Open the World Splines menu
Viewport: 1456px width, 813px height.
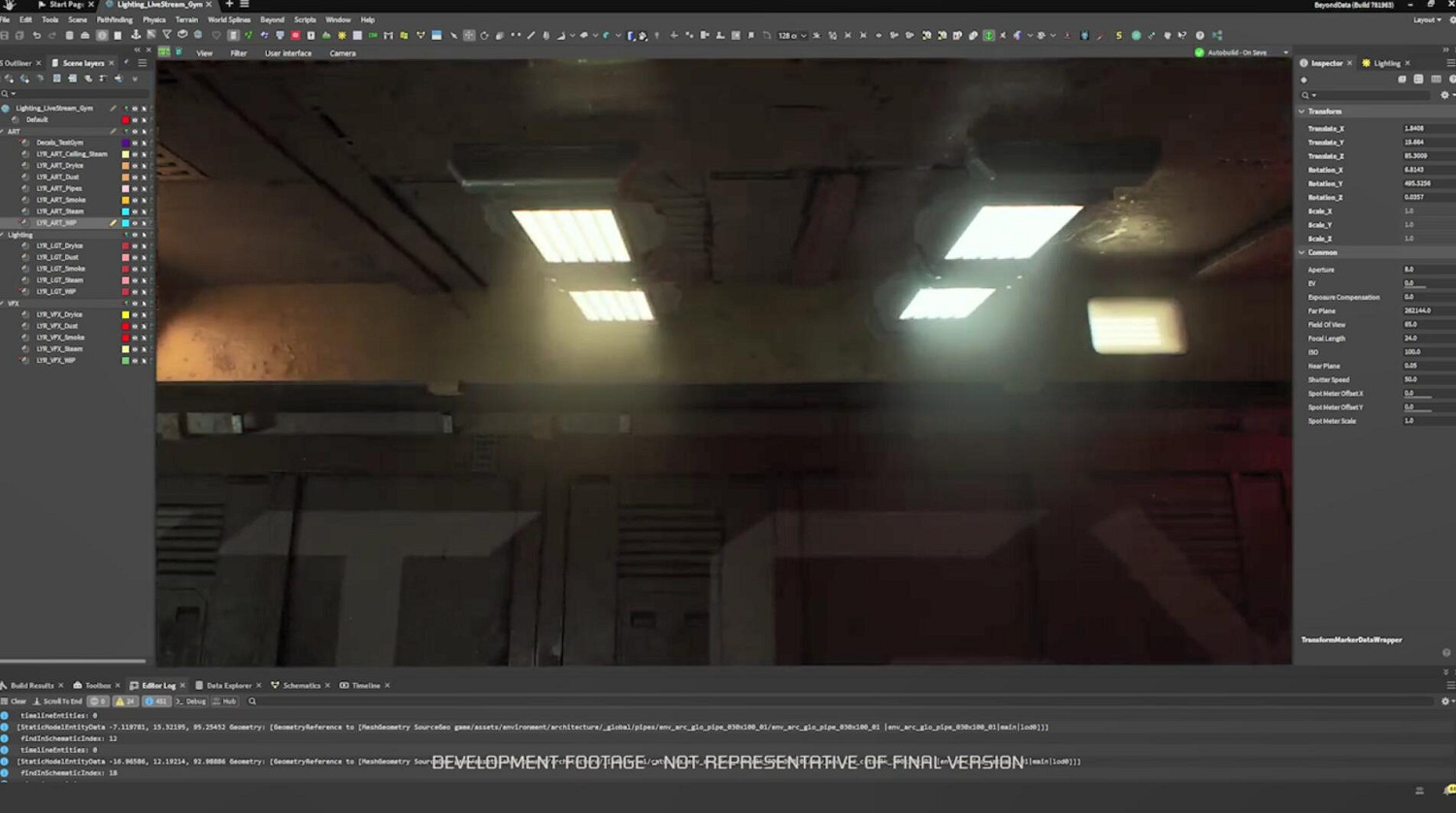pos(229,19)
